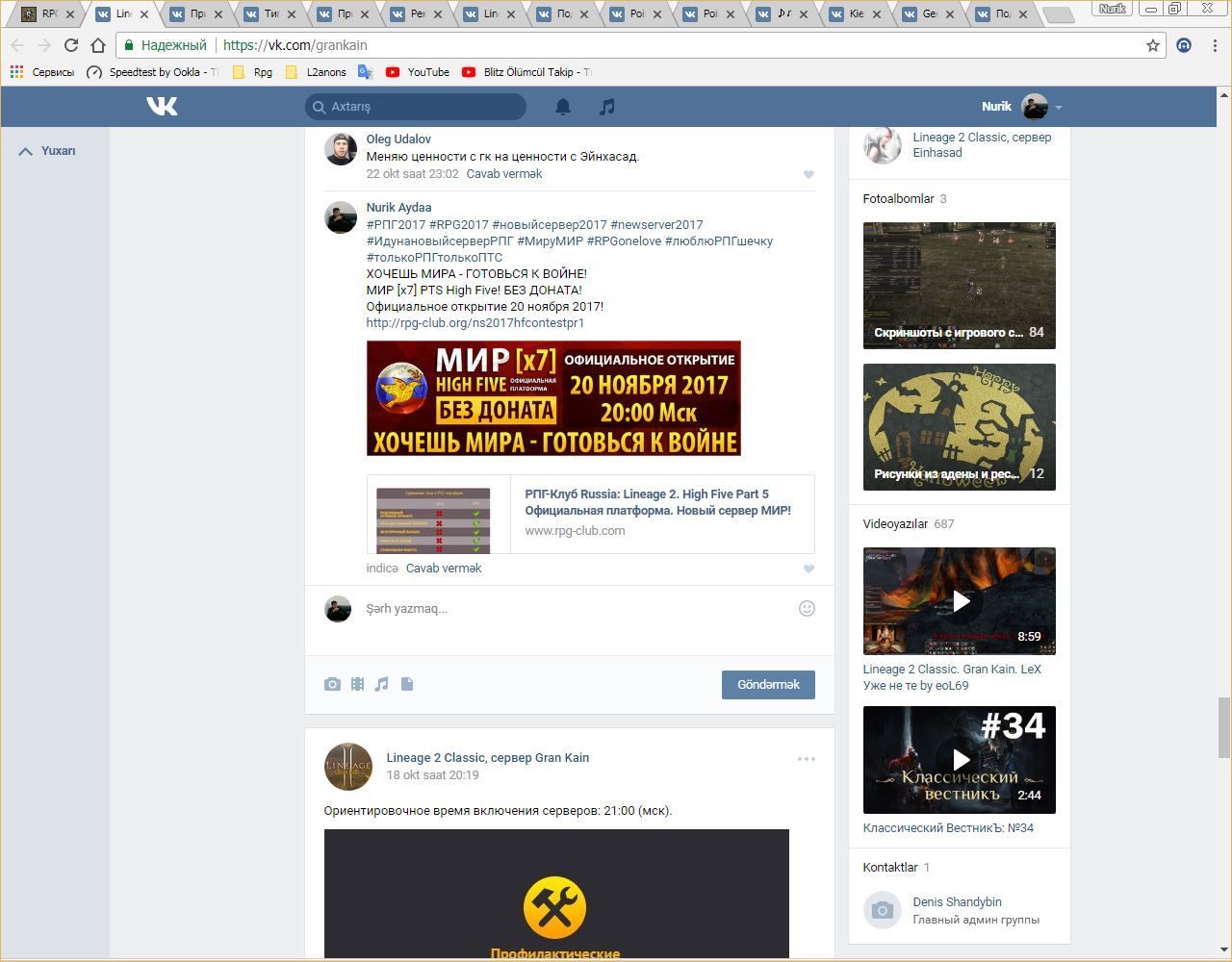Like Nurik Aydaa's comment heart
The image size is (1232, 962).
[808, 569]
